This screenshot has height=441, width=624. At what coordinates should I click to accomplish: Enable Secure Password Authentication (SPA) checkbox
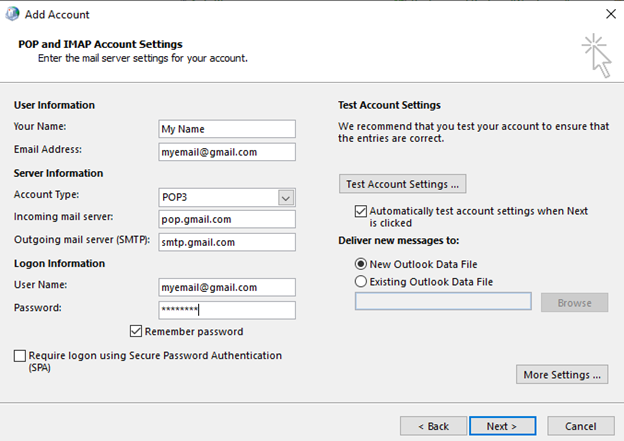[20, 355]
